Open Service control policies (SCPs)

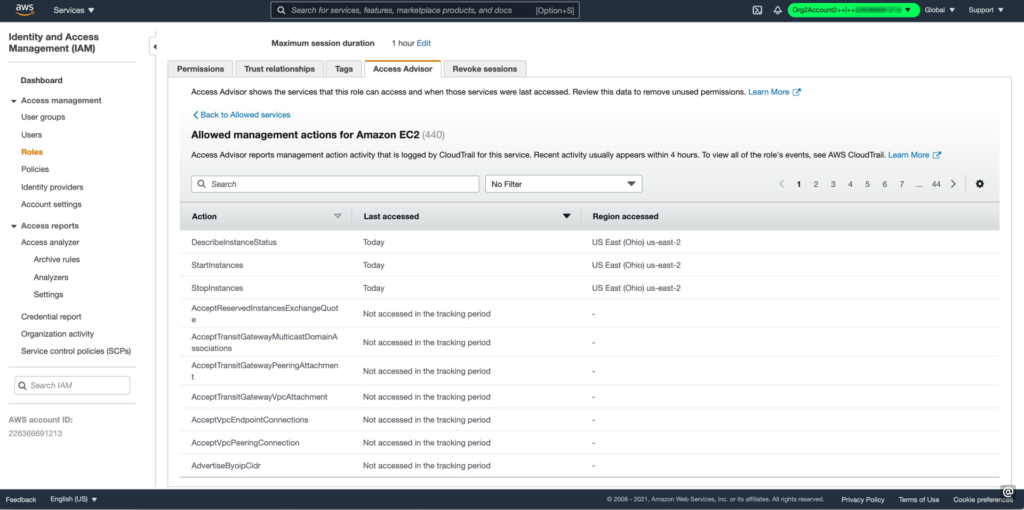click(x=76, y=351)
